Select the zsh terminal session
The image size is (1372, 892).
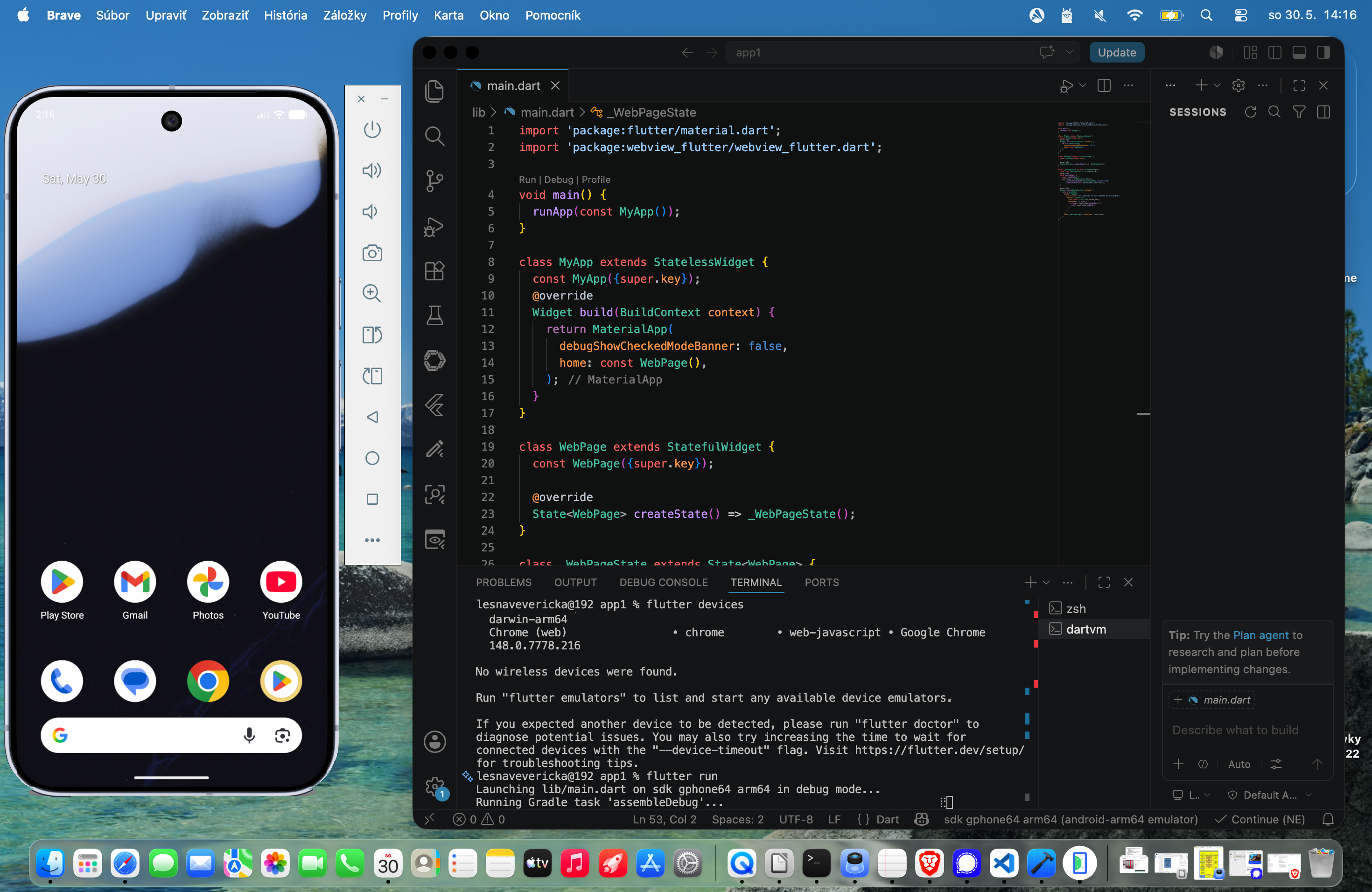(1094, 608)
